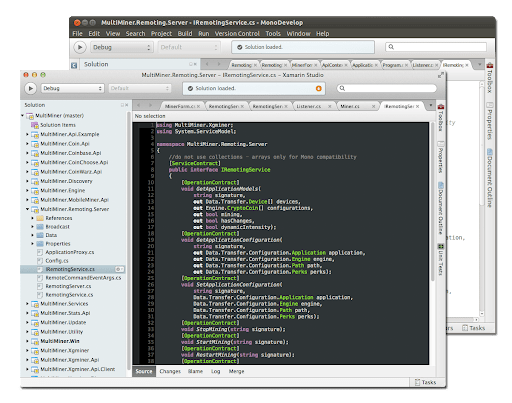Viewport: 512px width, 403px height.
Task: Click the orange update notification icon
Action: click(319, 88)
